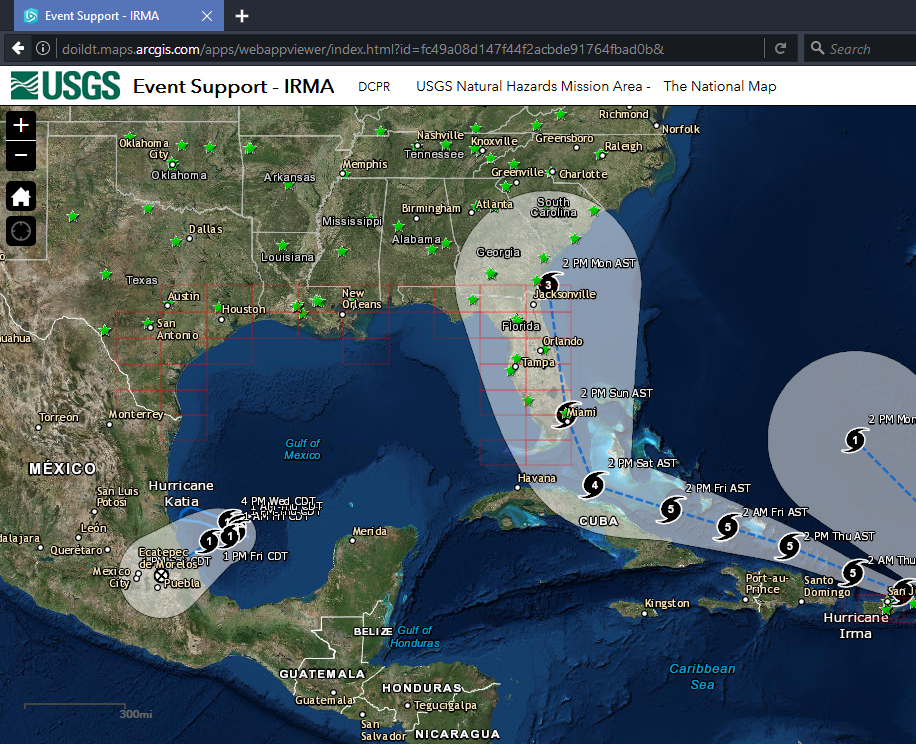Zoom out of the map
This screenshot has height=744, width=916.
pos(21,155)
